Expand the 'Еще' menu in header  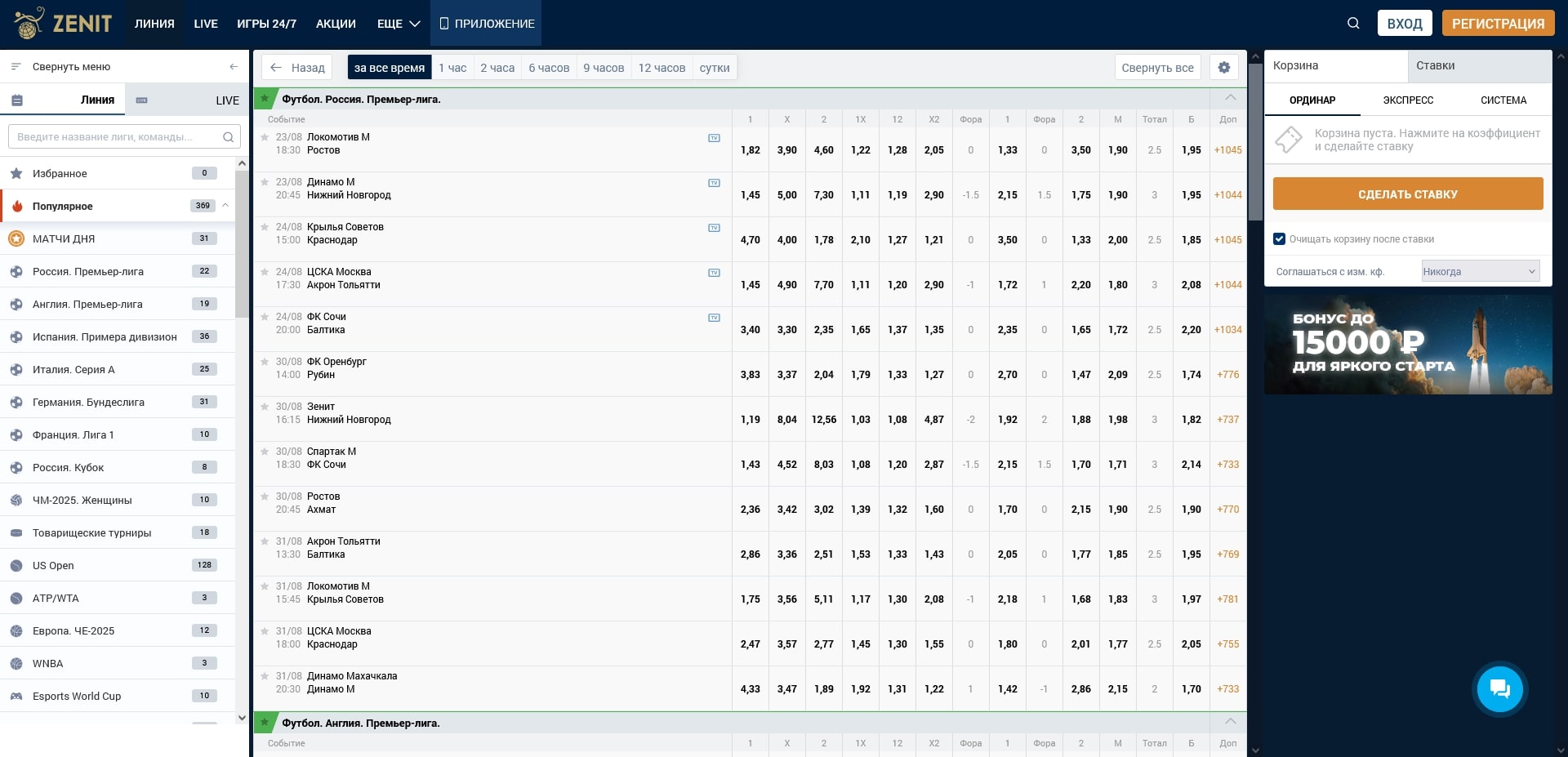(x=399, y=24)
